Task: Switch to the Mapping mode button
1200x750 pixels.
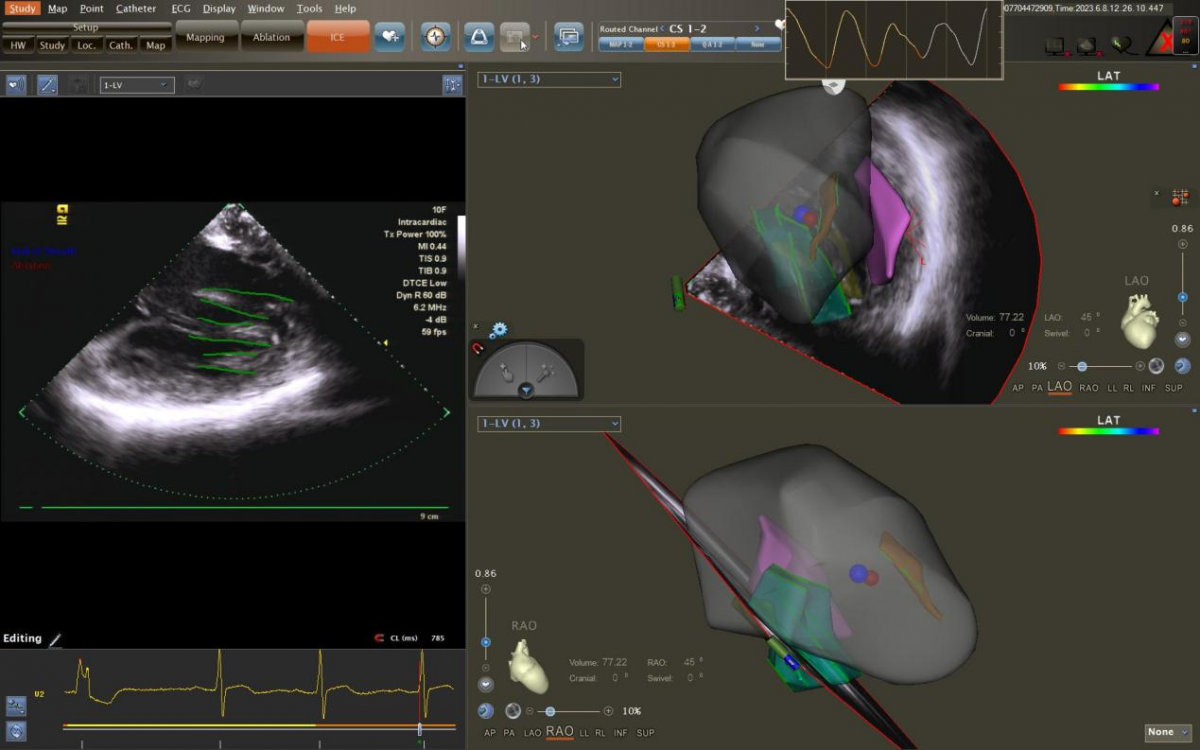Action: [x=206, y=38]
